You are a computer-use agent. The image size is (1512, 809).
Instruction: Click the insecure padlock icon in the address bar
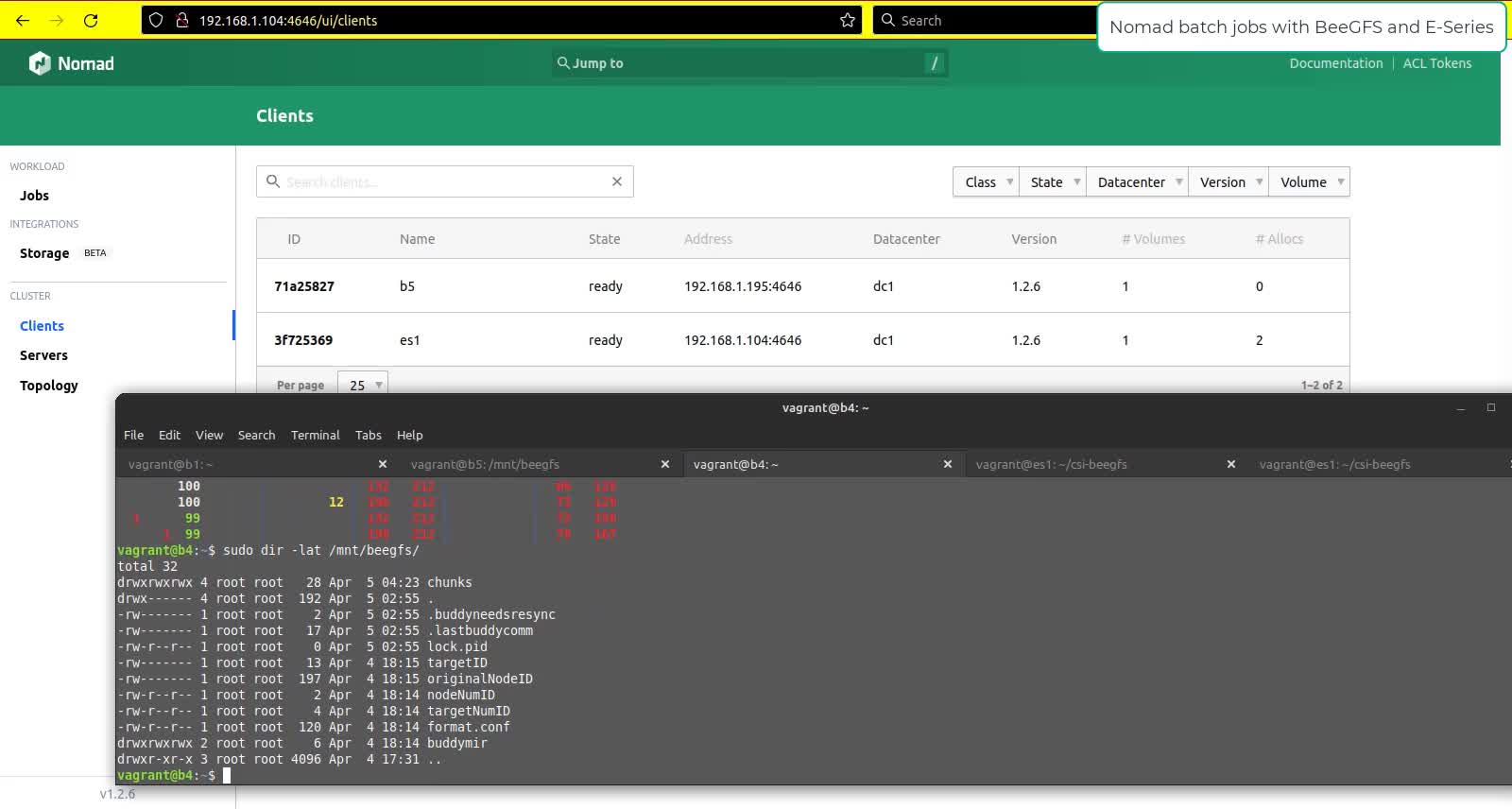tap(182, 20)
